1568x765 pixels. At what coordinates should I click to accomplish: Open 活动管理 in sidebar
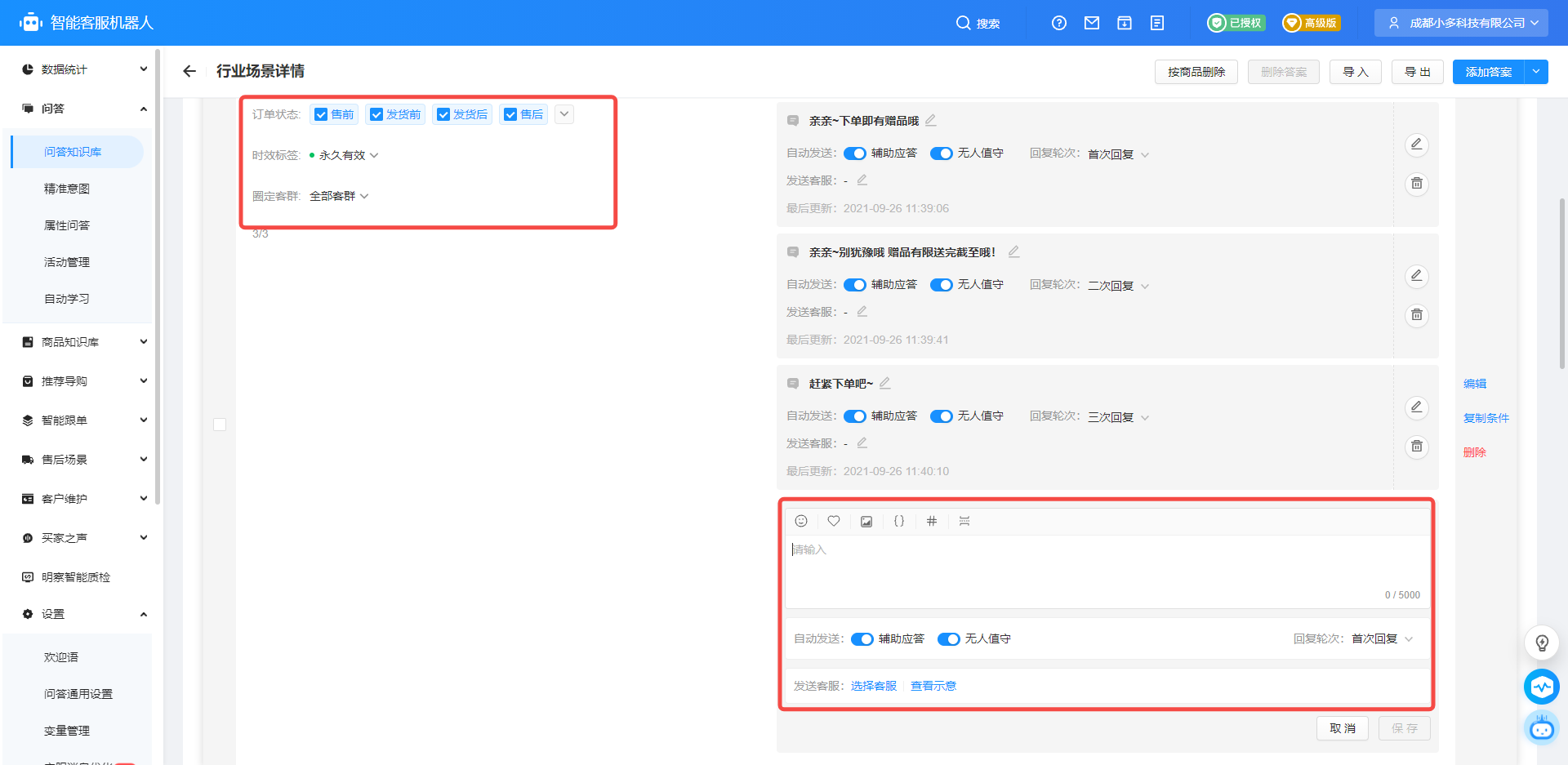tap(67, 262)
